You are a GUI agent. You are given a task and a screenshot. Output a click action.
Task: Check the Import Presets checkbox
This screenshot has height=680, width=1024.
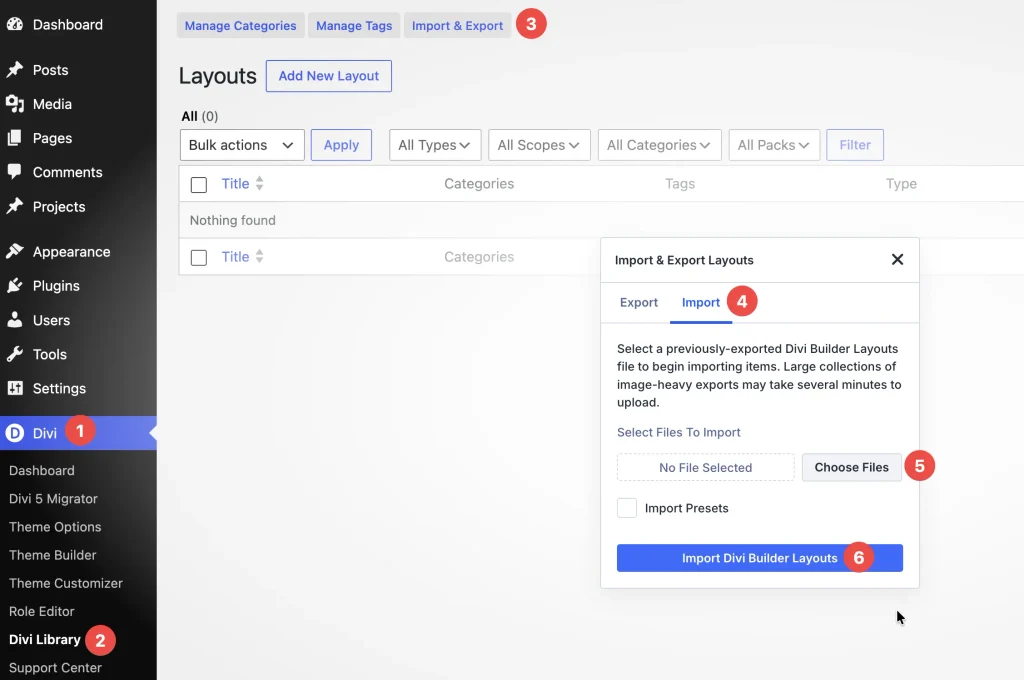pyautogui.click(x=627, y=508)
